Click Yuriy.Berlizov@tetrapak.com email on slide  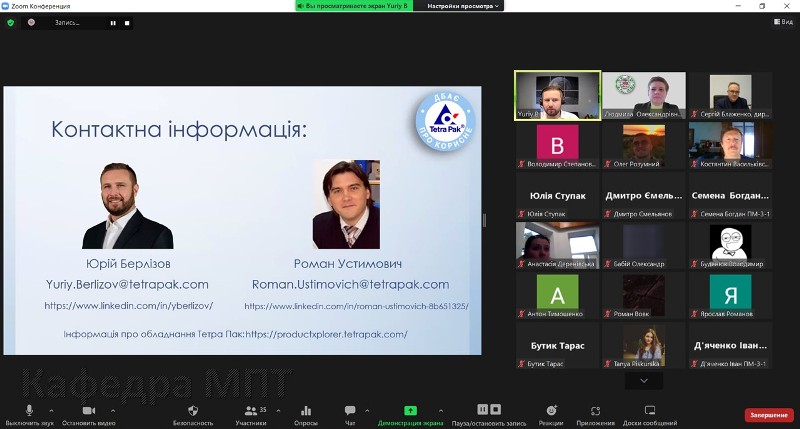pyautogui.click(x=127, y=284)
